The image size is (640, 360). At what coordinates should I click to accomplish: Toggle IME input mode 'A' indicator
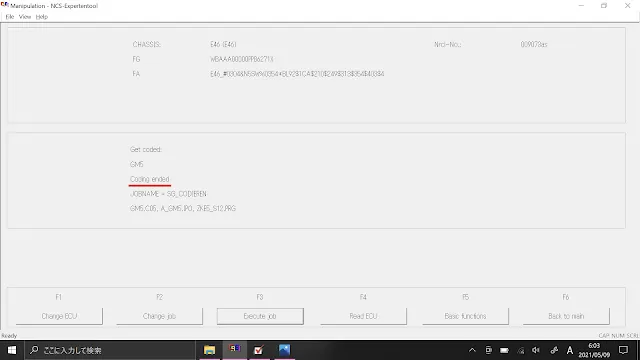(570, 350)
